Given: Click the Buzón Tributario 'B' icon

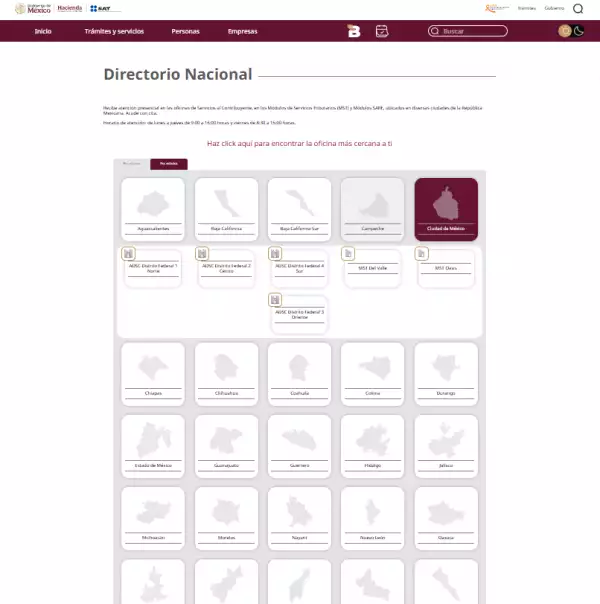Looking at the screenshot, I should [353, 31].
